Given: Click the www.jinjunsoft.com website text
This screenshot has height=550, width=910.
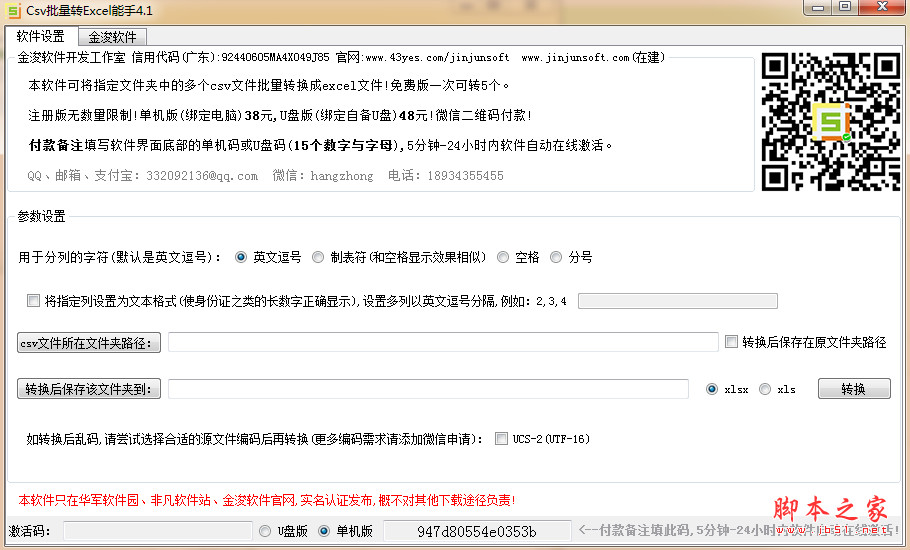Looking at the screenshot, I should click(576, 57).
